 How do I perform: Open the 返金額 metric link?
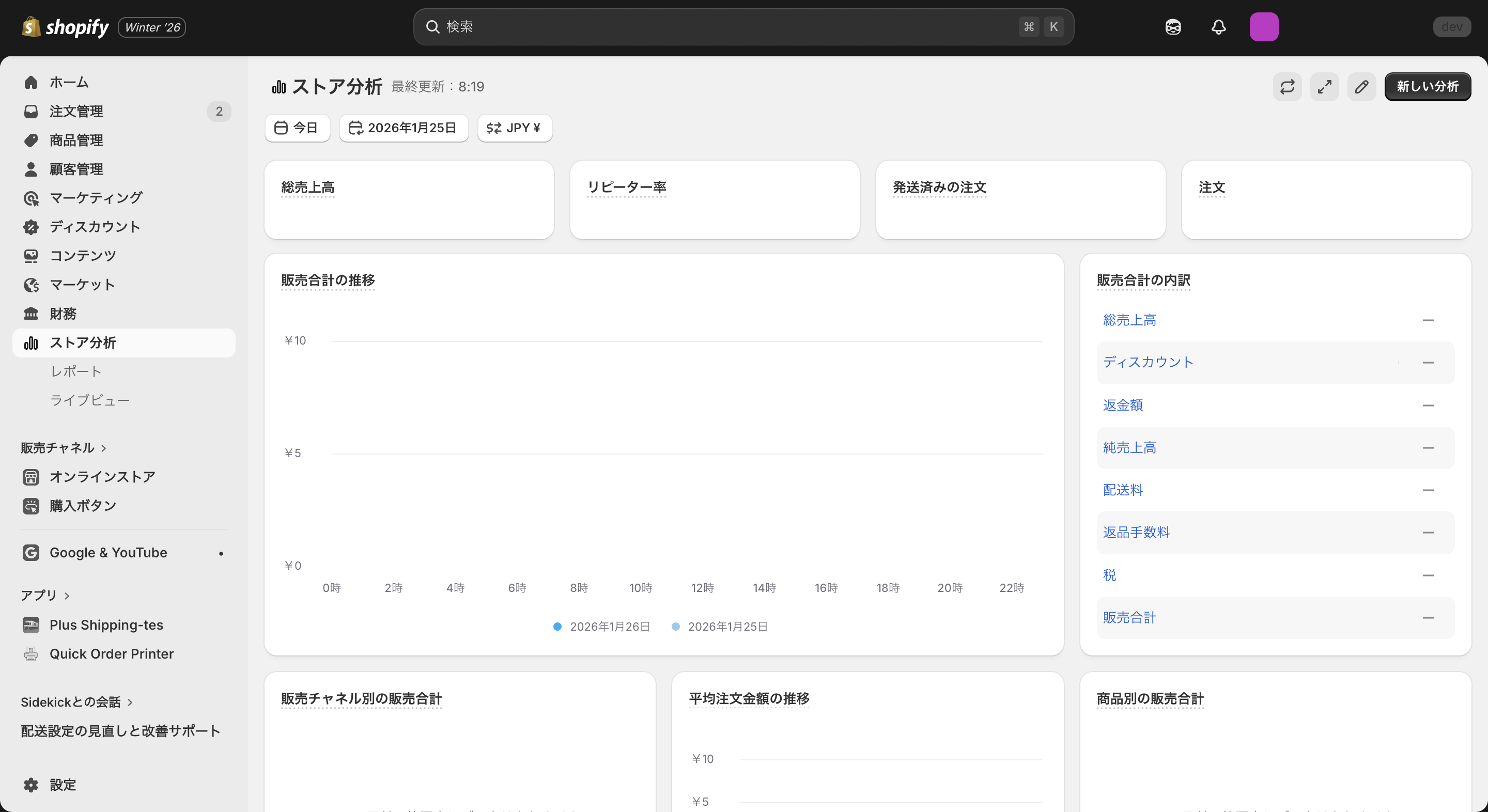point(1121,405)
